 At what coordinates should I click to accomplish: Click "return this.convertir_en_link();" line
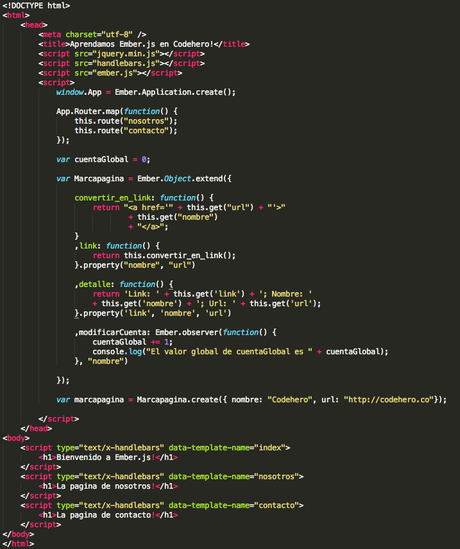pos(164,256)
